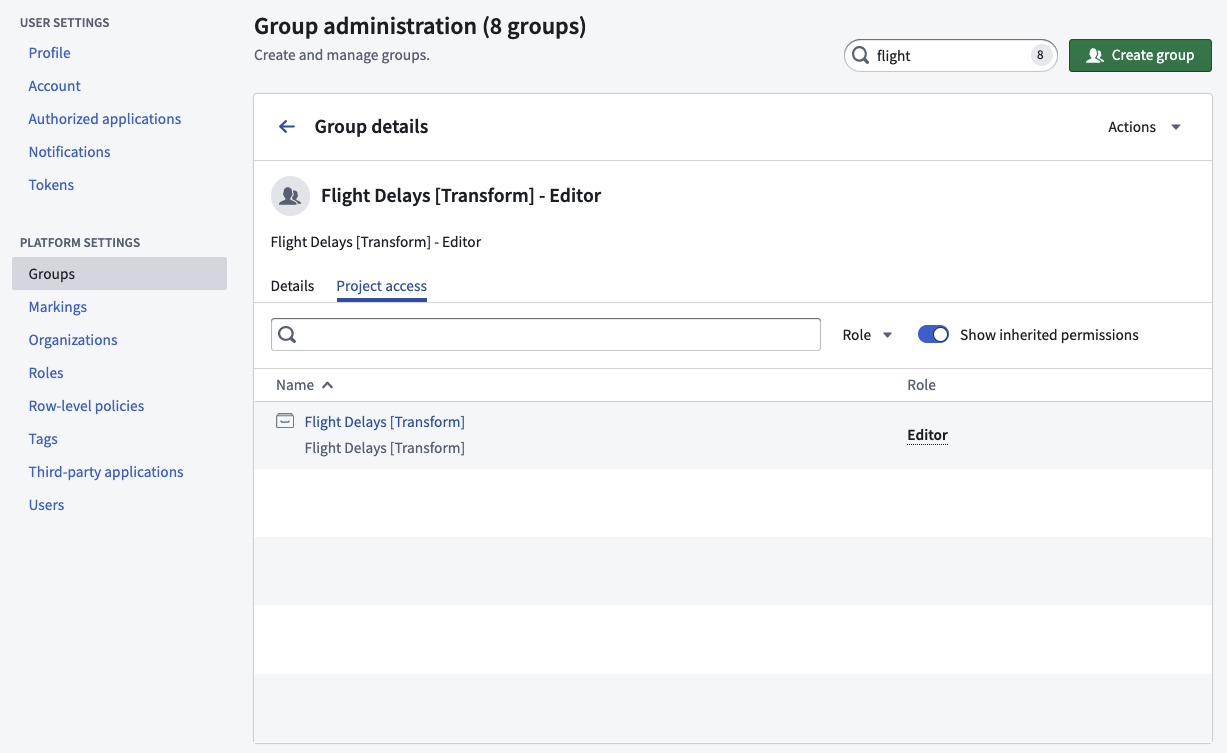Click the Create group button
1227x753 pixels.
click(x=1140, y=55)
